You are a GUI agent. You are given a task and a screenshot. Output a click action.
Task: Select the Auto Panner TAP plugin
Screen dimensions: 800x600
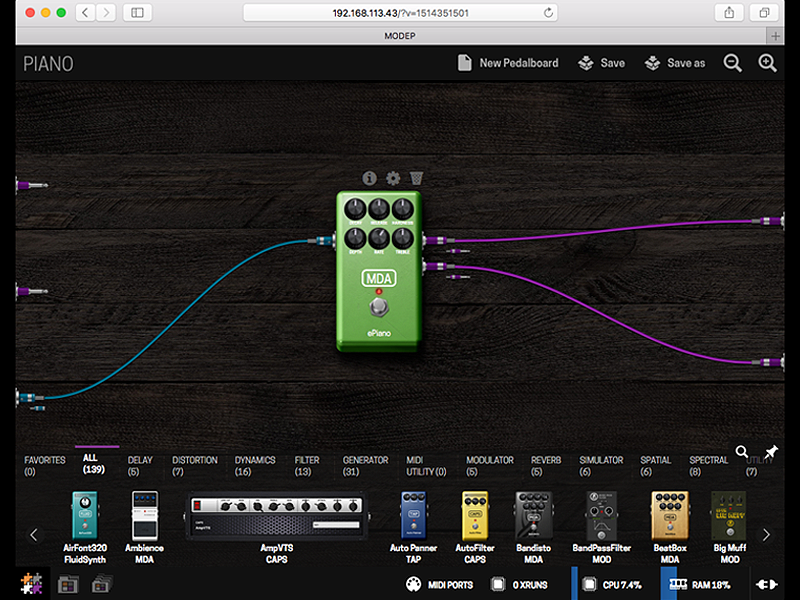point(413,528)
